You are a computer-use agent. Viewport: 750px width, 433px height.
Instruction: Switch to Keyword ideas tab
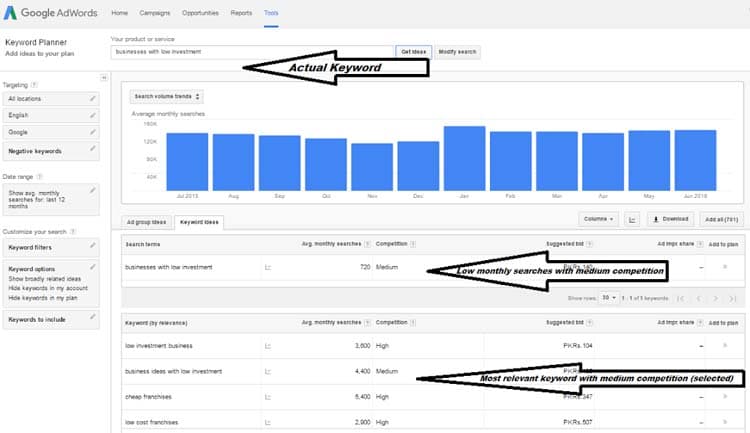click(x=199, y=222)
